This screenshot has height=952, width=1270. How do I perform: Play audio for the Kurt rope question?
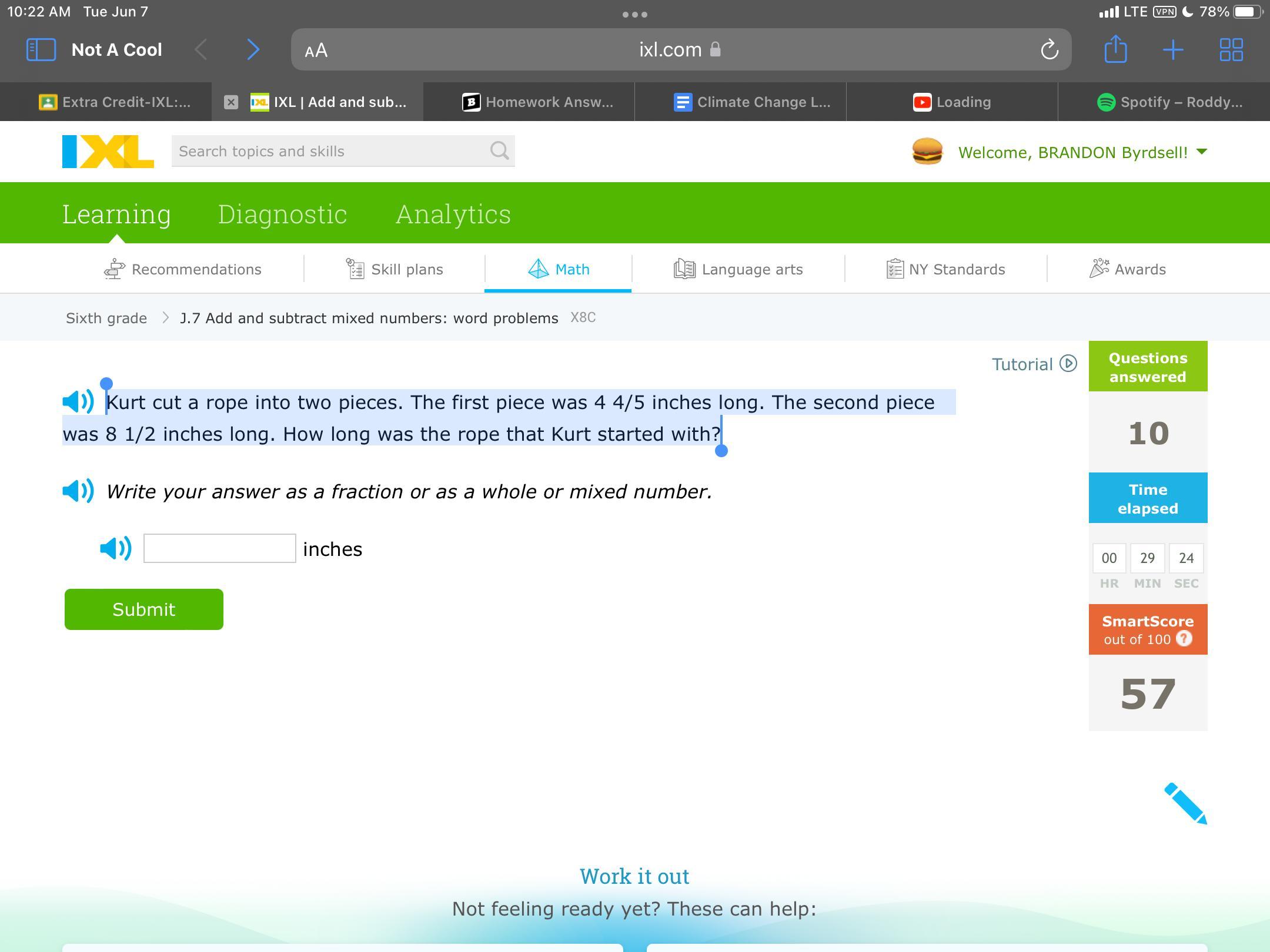click(78, 402)
